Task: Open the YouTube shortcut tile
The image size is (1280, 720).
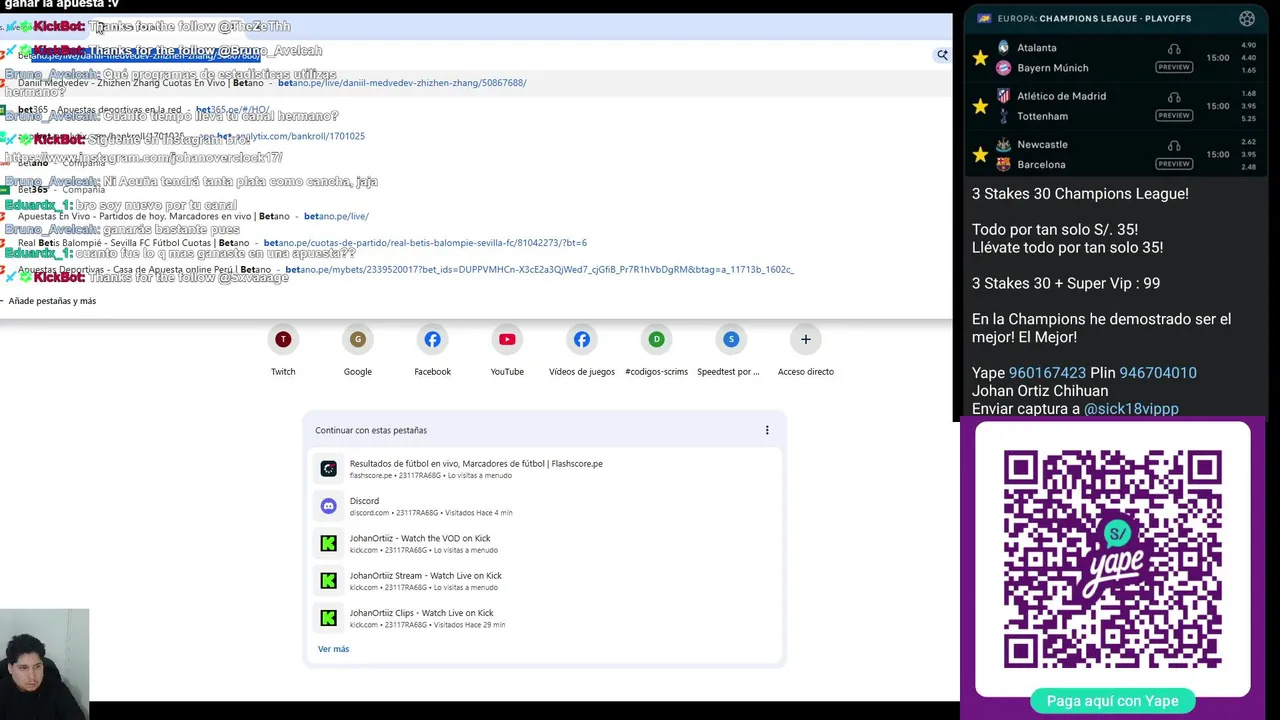Action: (x=507, y=350)
